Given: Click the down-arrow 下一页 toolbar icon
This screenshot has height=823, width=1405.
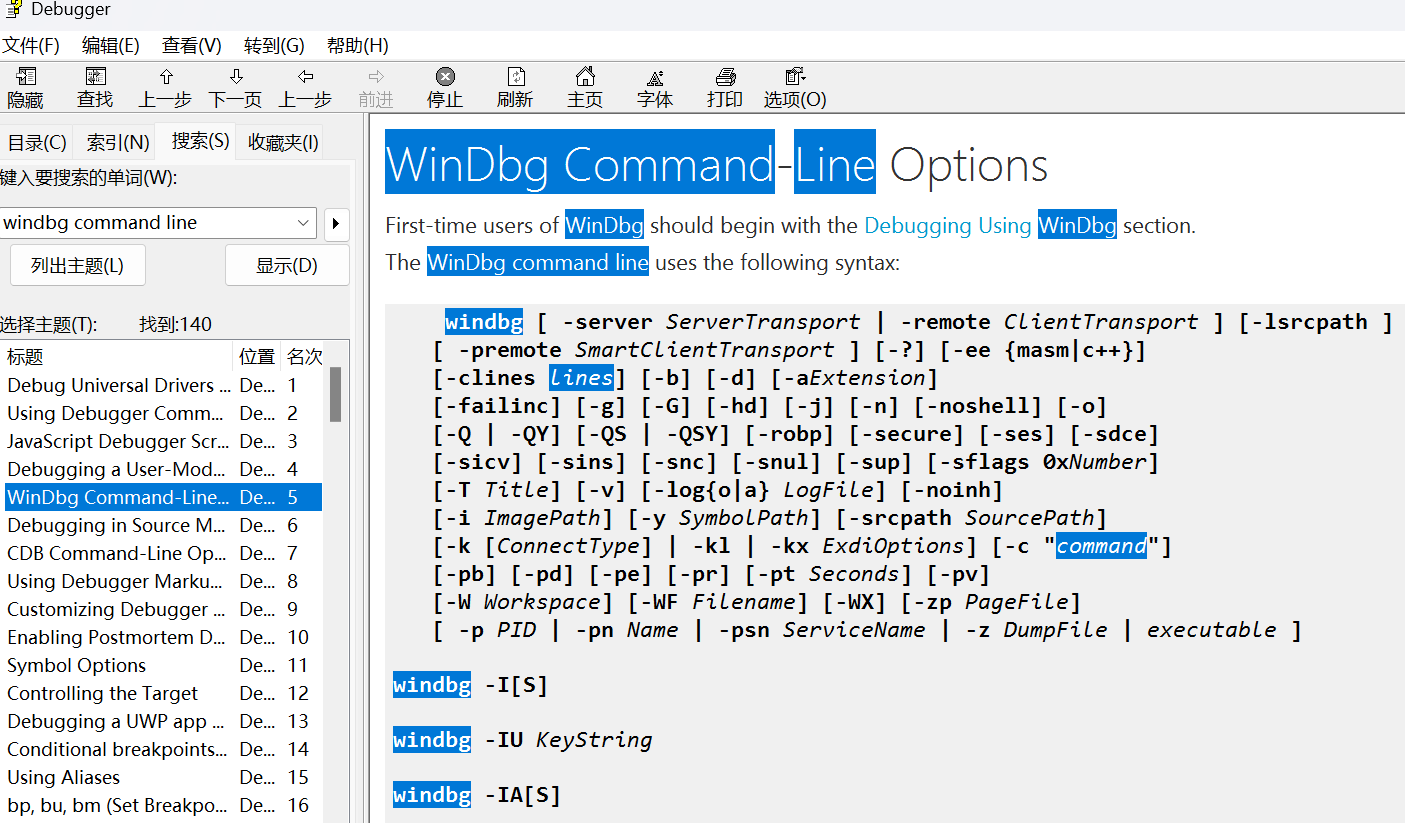Looking at the screenshot, I should click(x=235, y=88).
